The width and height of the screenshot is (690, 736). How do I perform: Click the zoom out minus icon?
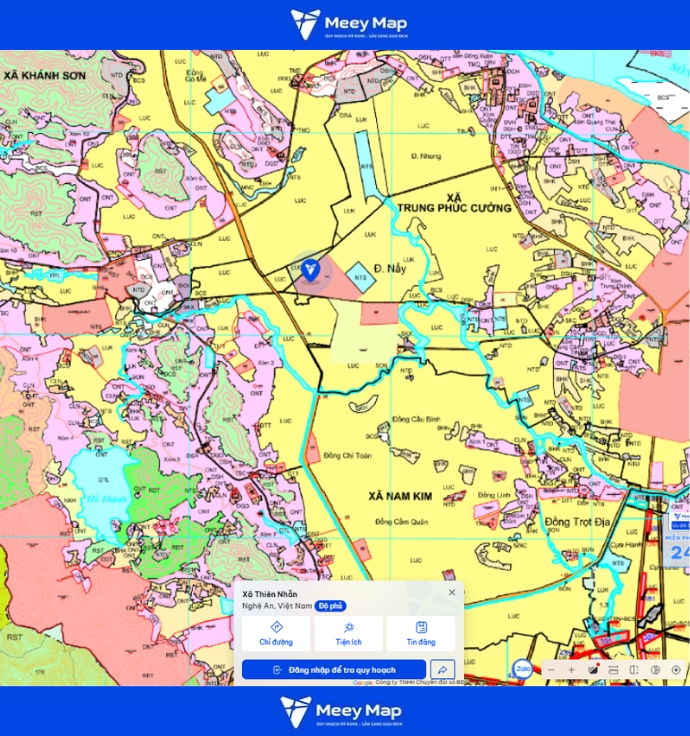pos(551,670)
